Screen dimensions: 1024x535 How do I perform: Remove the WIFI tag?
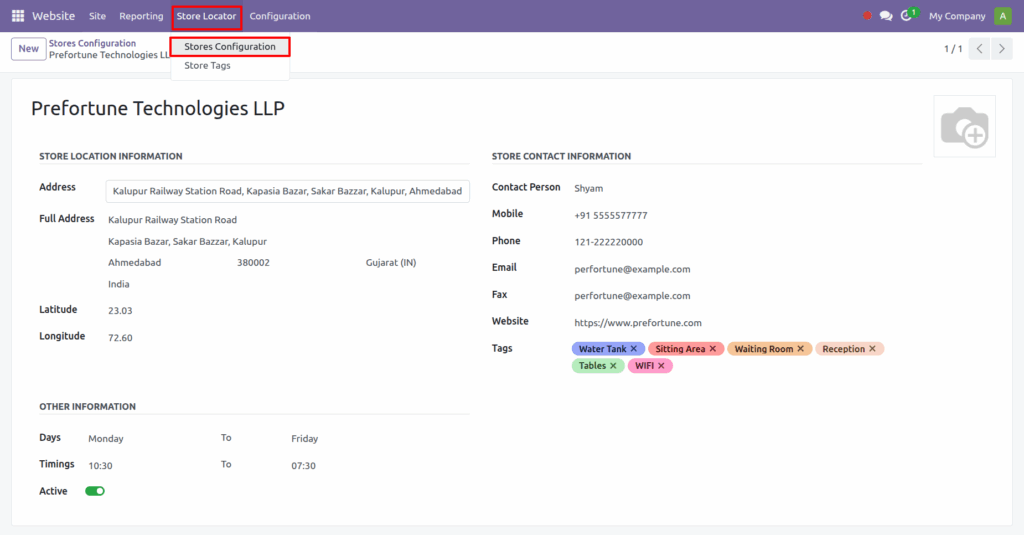[x=661, y=366]
